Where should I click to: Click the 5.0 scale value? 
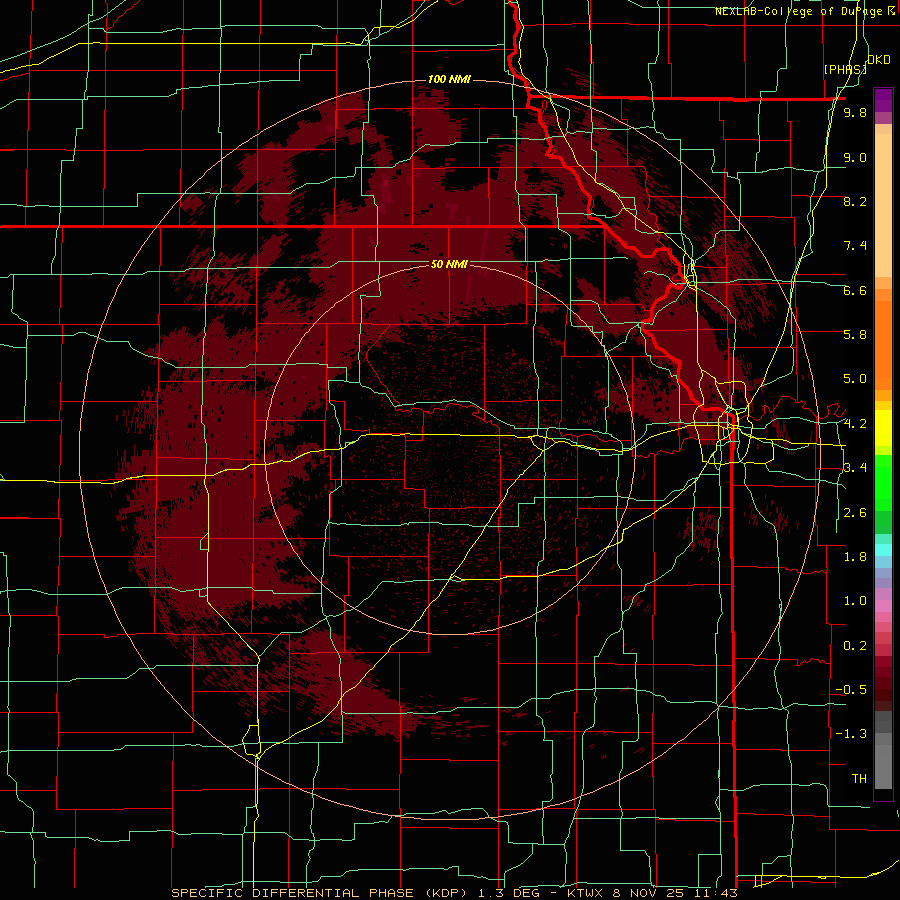point(855,379)
